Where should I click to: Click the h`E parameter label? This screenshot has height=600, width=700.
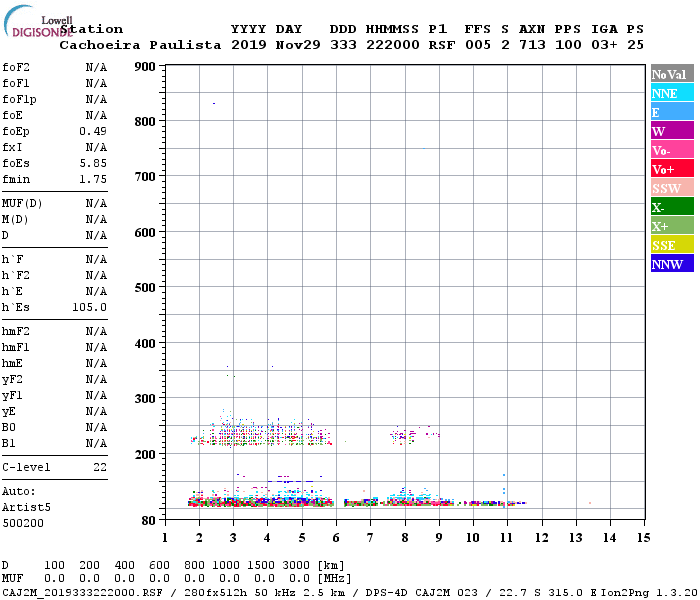point(12,292)
